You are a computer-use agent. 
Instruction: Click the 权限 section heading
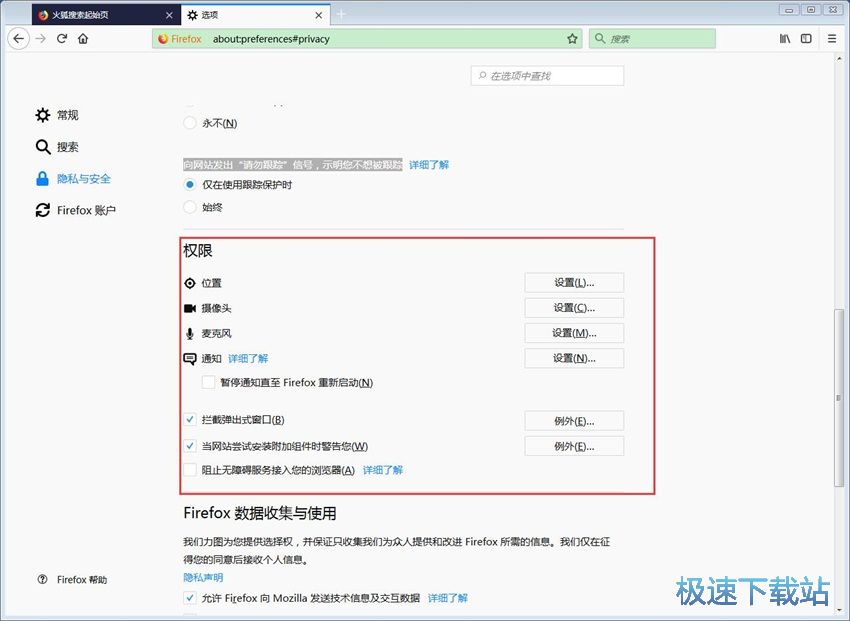click(198, 251)
